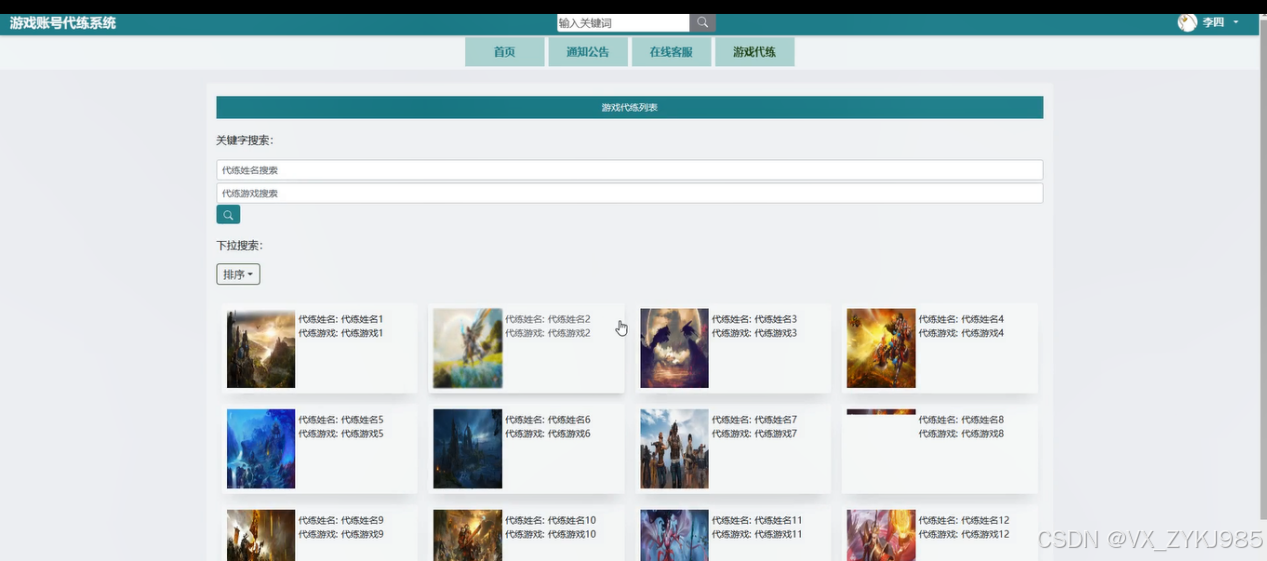Open the thumbnail for 代练姓名3
Screen dimensions: 1267x561
(674, 348)
